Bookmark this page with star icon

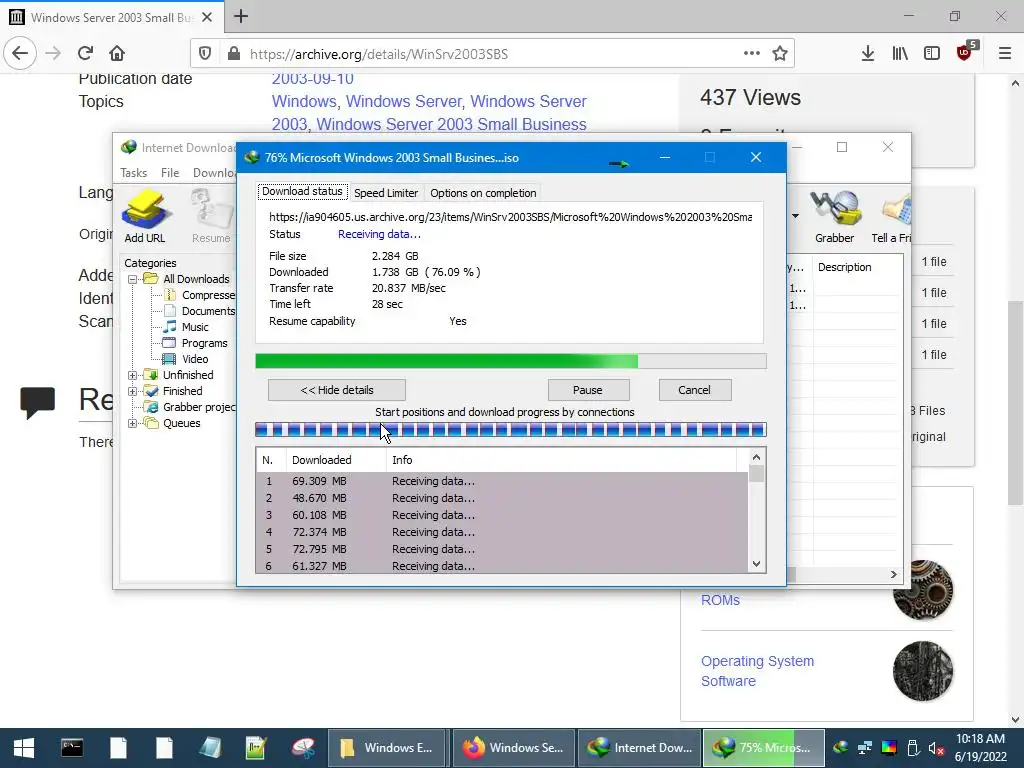(780, 54)
